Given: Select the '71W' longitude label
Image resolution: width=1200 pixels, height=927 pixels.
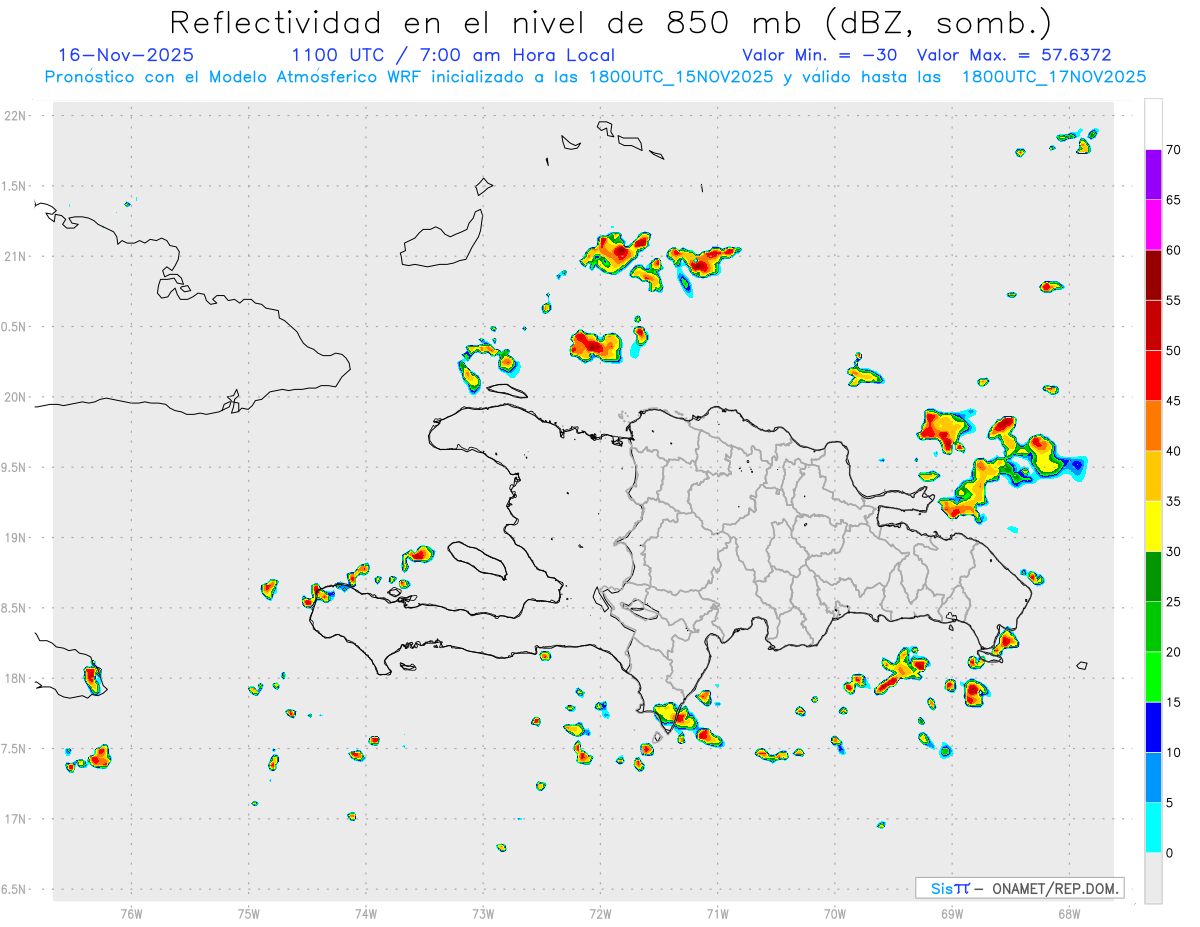Looking at the screenshot, I should [717, 913].
